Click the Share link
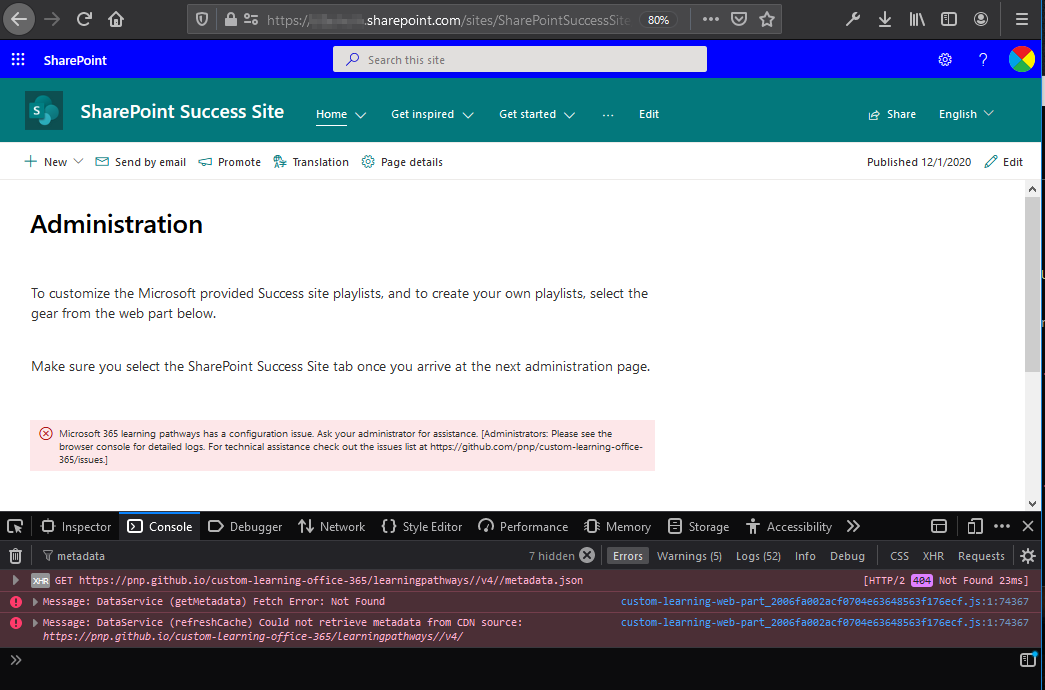This screenshot has height=690, width=1045. 891,114
